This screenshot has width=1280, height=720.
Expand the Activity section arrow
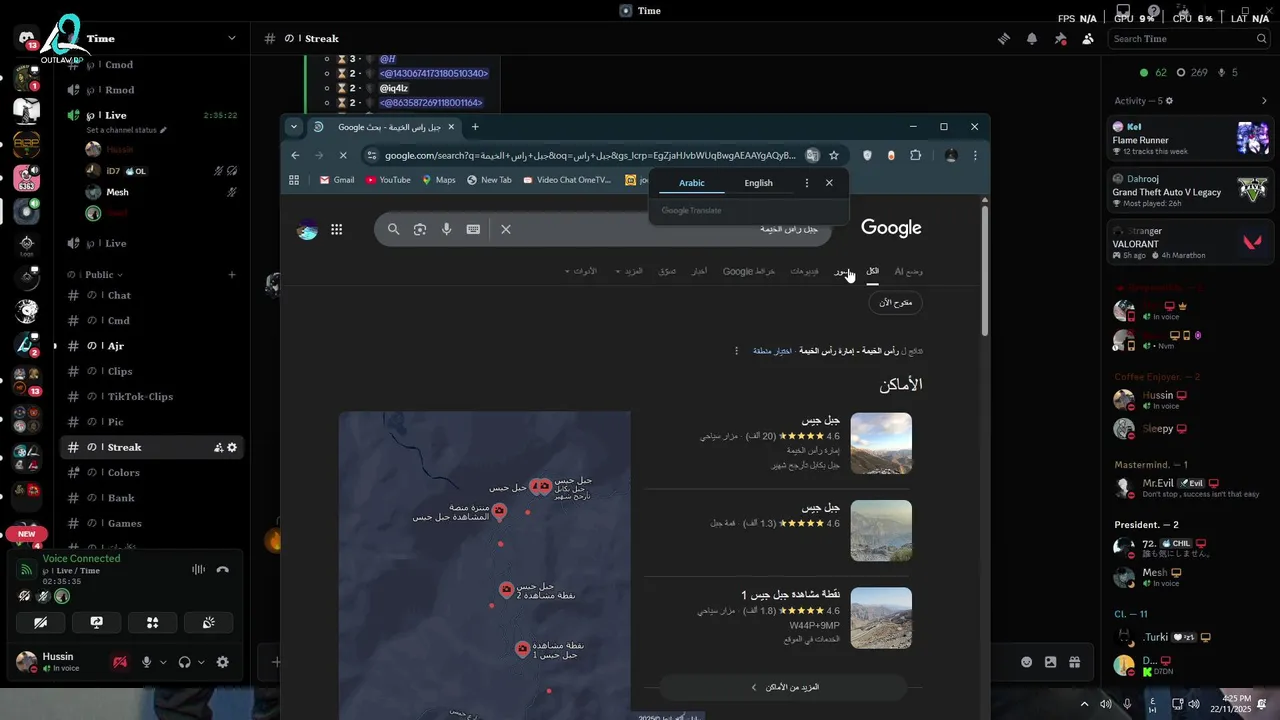tap(1263, 101)
